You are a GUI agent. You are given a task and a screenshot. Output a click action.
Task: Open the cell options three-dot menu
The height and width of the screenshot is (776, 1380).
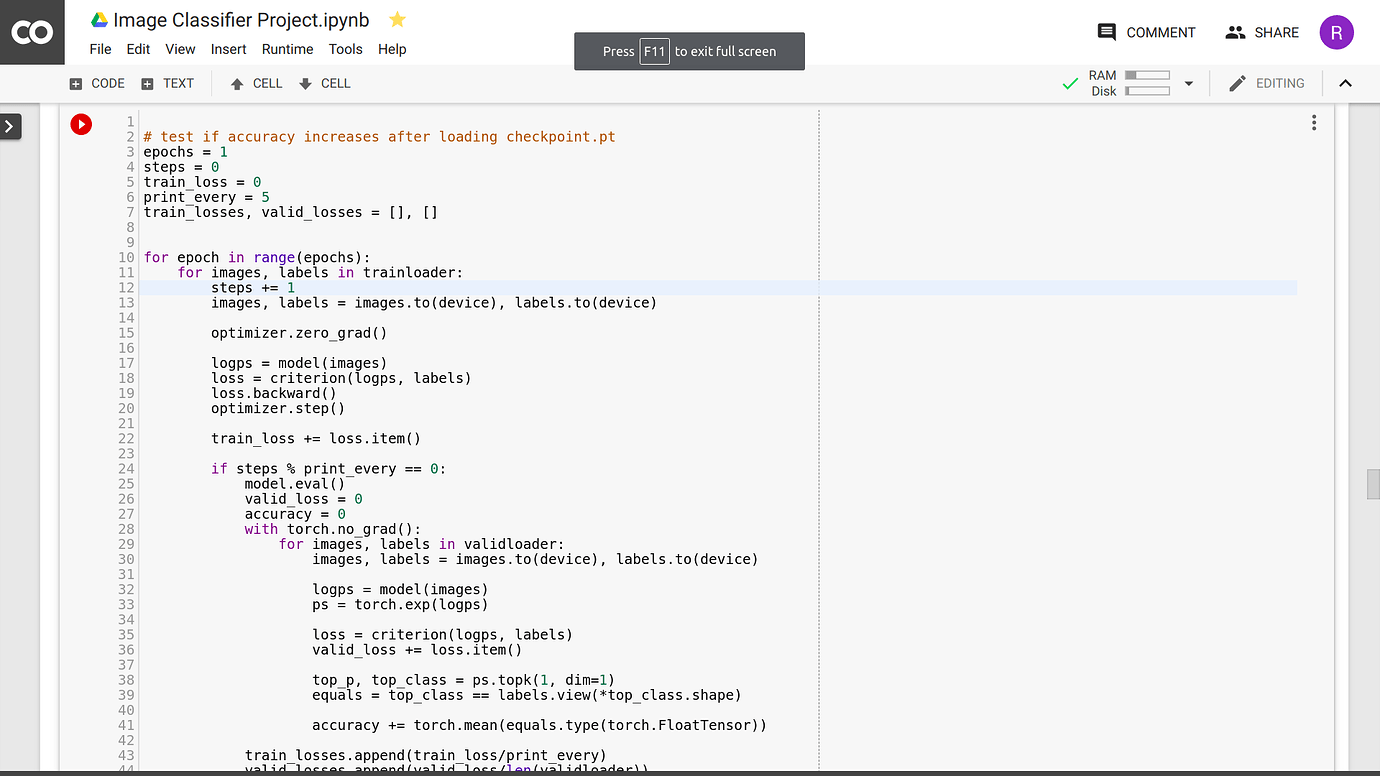(1314, 123)
